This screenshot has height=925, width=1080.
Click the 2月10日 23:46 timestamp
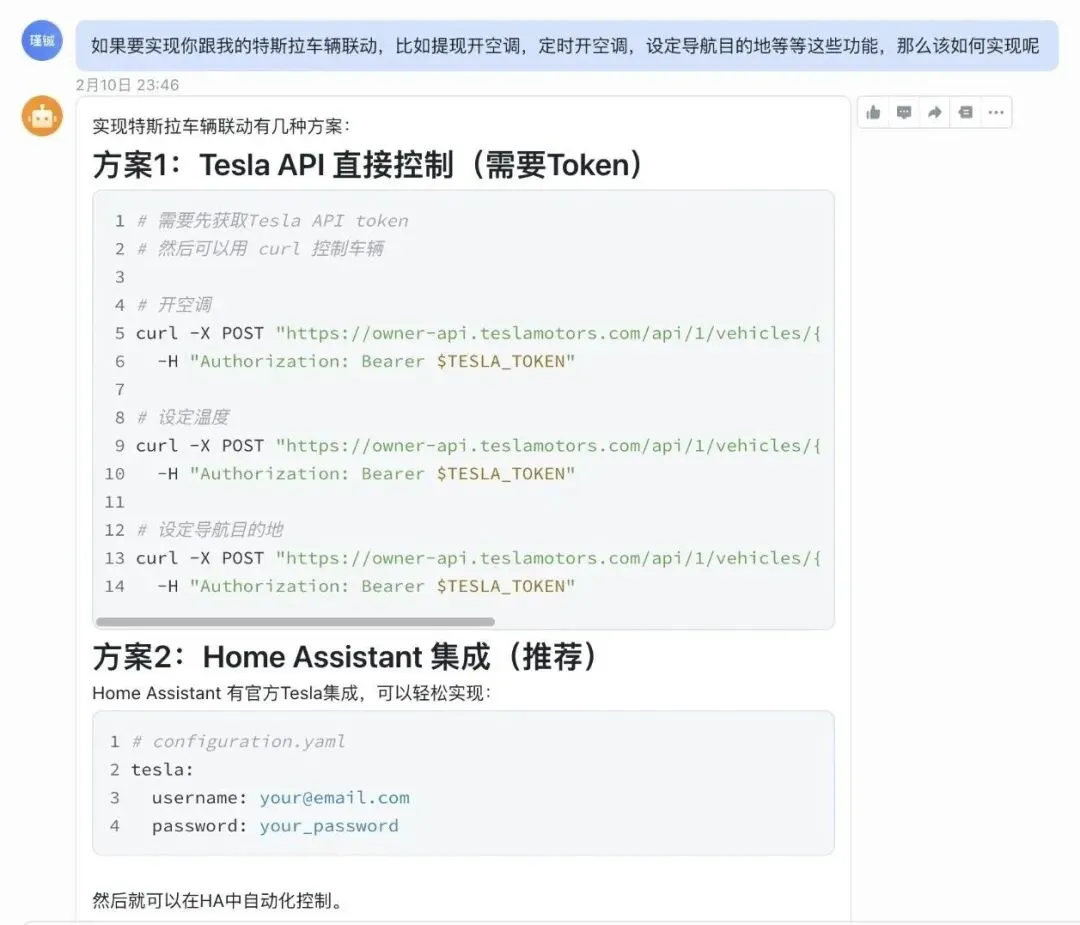(x=127, y=85)
